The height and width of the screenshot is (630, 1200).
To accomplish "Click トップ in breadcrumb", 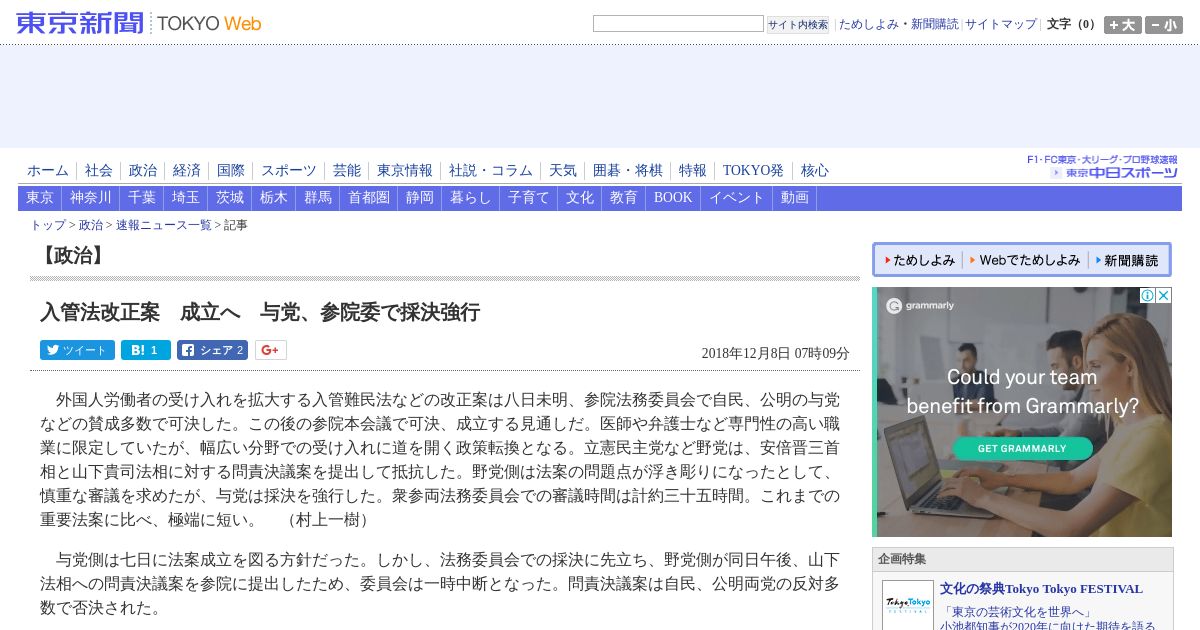I will tap(48, 225).
